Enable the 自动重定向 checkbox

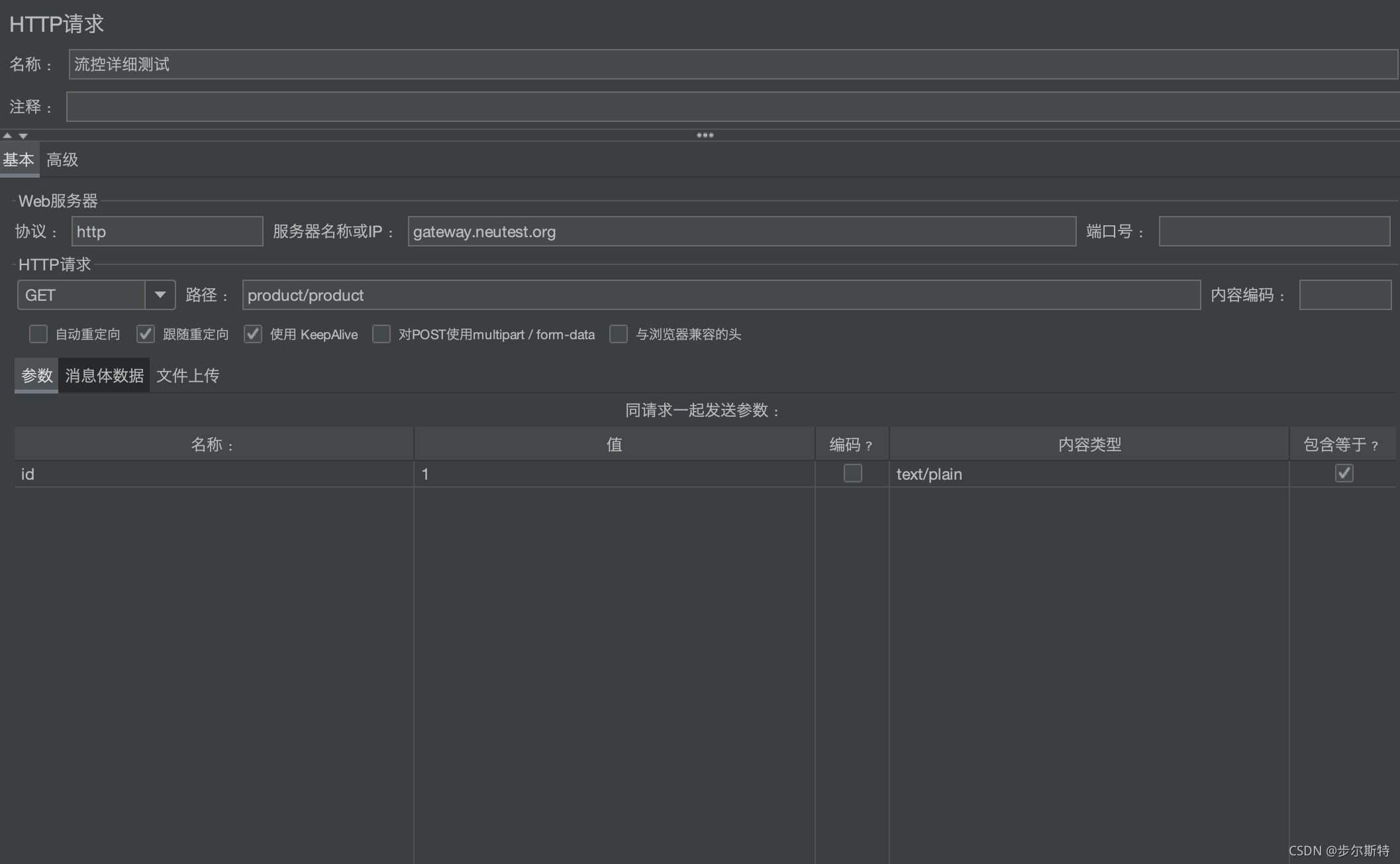coord(38,334)
